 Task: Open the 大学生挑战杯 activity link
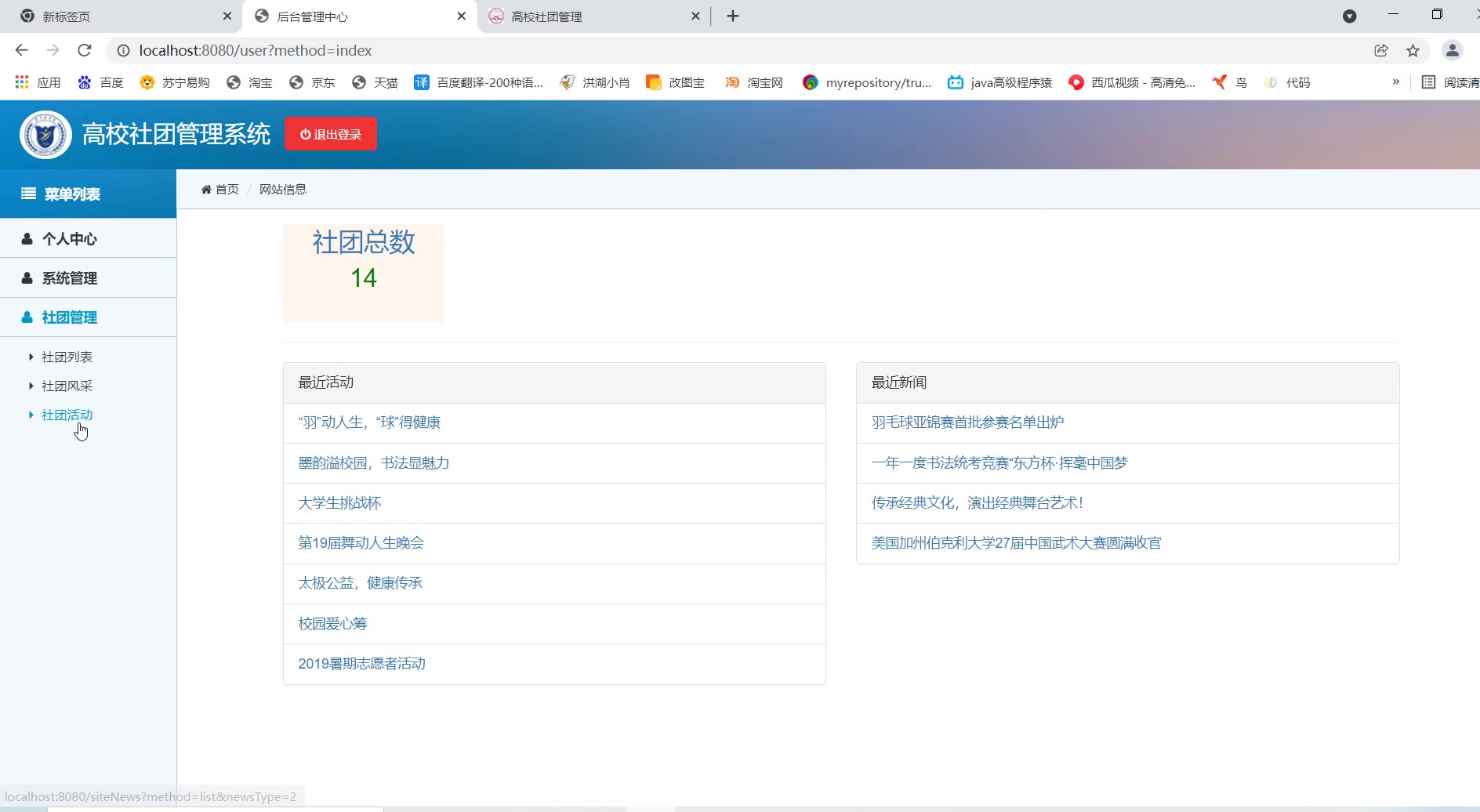click(x=339, y=503)
